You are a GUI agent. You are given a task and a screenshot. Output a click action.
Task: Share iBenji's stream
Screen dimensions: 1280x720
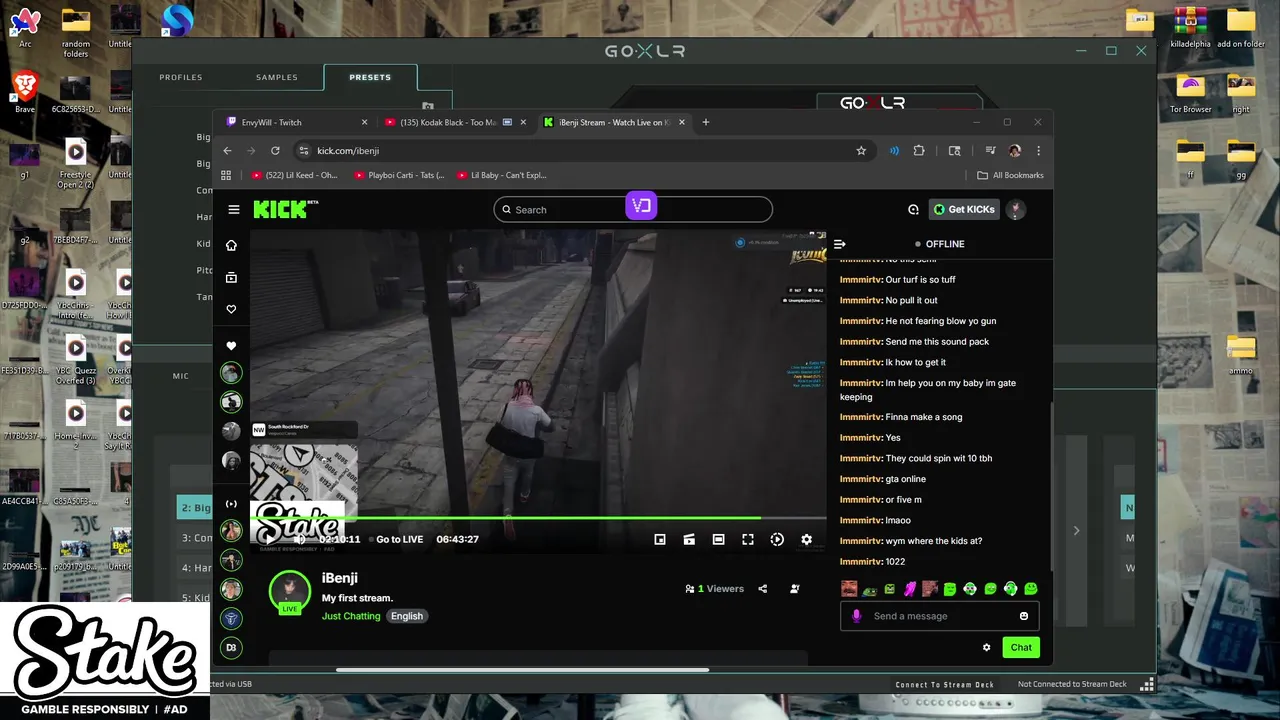tap(763, 589)
